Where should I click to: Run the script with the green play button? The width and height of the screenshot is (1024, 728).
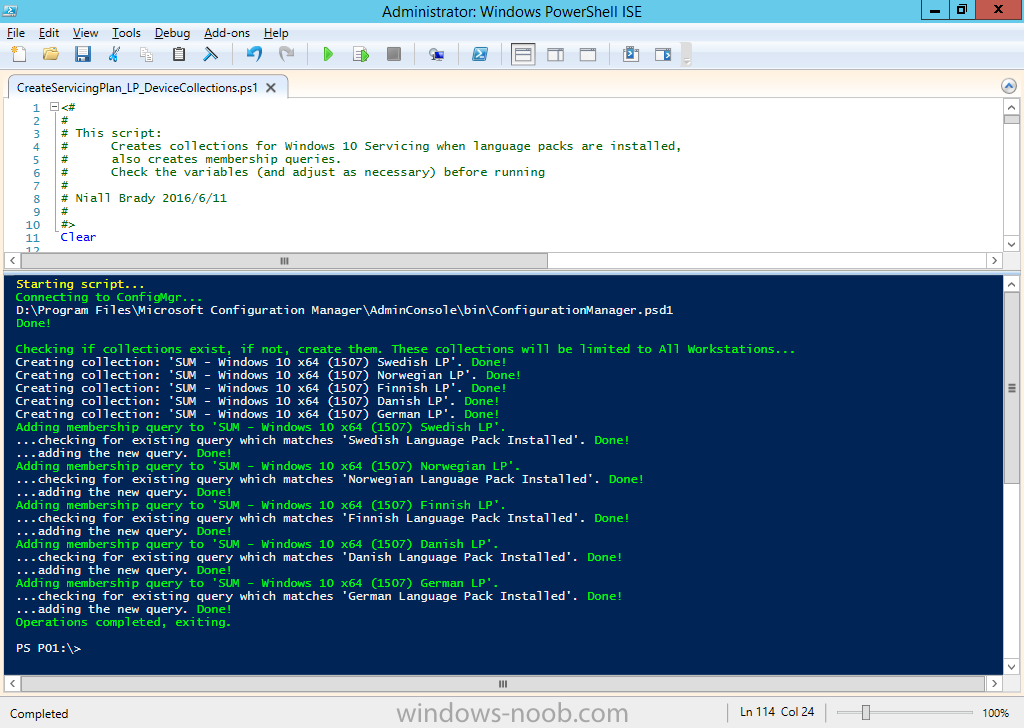pos(327,54)
